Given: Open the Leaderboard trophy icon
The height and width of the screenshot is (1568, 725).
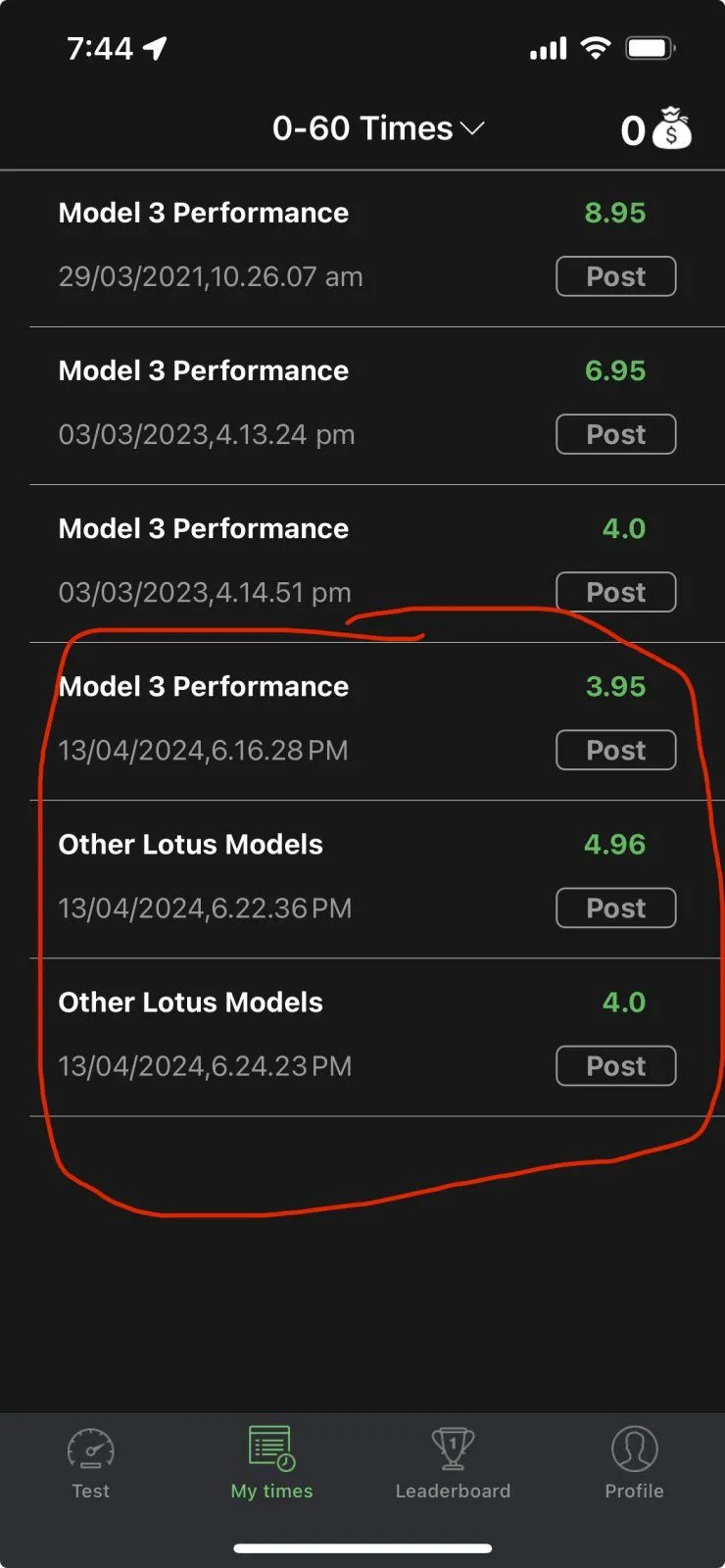Looking at the screenshot, I should (453, 1448).
